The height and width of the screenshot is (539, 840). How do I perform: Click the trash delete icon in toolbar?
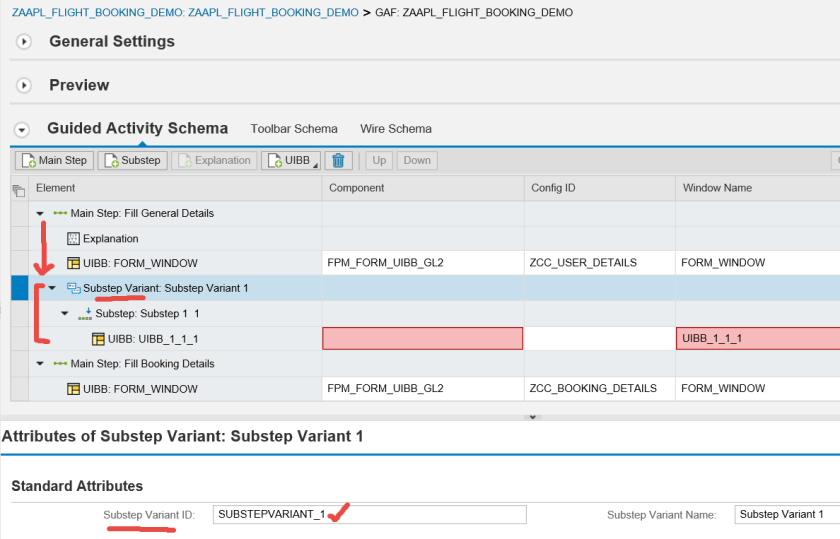pos(338,160)
